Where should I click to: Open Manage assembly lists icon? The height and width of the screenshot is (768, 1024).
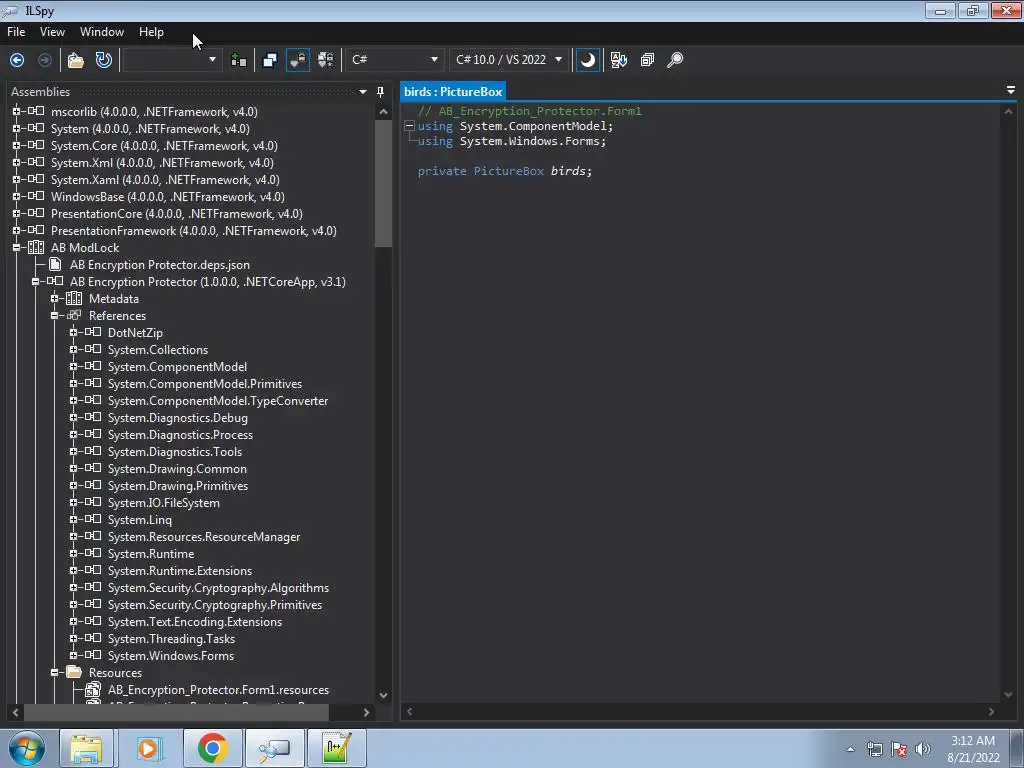[x=239, y=60]
